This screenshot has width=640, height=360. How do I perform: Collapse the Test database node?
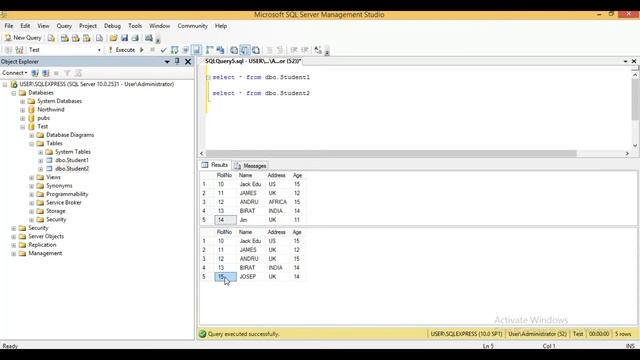point(22,127)
